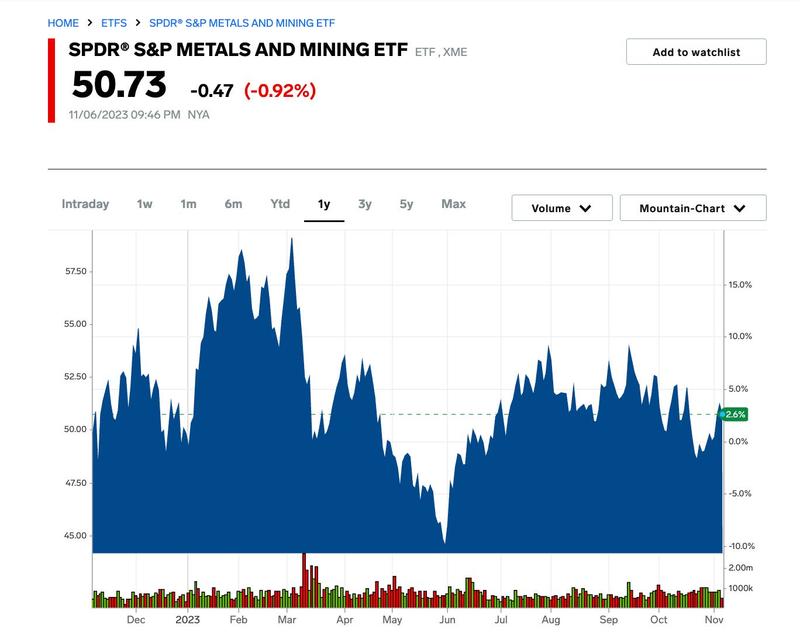This screenshot has width=800, height=643.
Task: Click the 2023 year axis label
Action: tap(187, 620)
